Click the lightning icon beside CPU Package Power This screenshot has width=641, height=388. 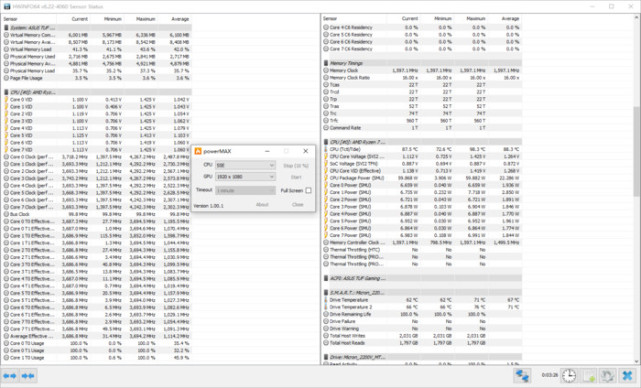(326, 178)
